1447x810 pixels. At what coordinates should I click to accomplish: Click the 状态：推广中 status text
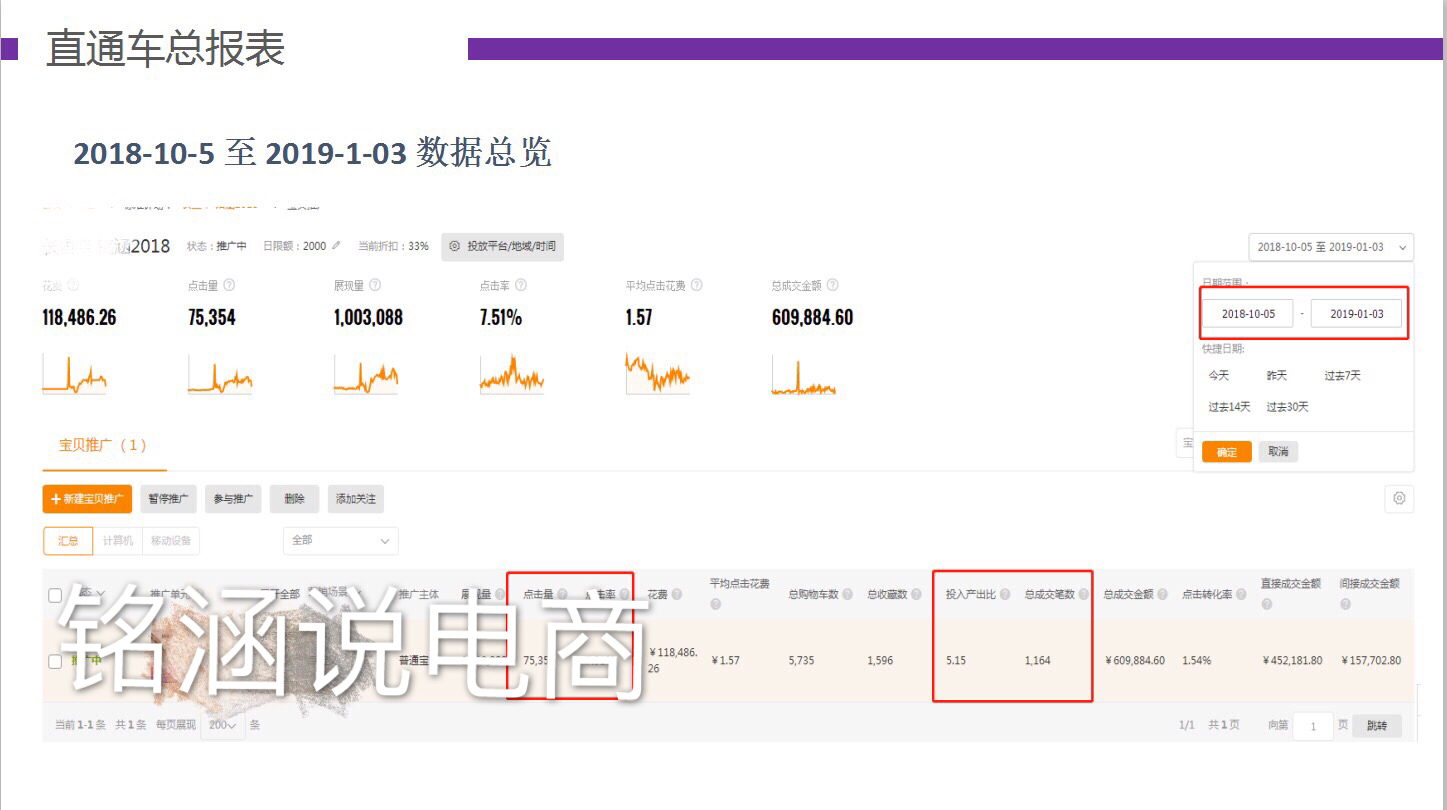click(216, 246)
